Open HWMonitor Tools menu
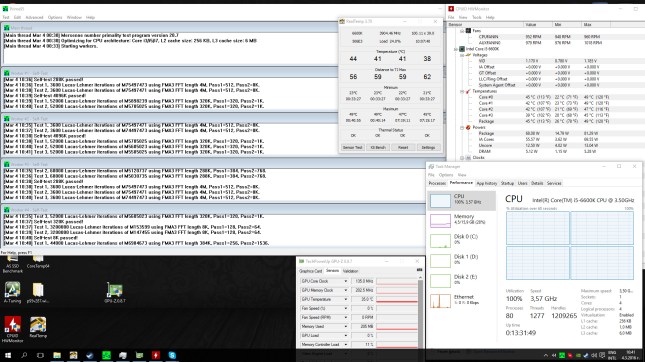The image size is (645, 362). (476, 17)
